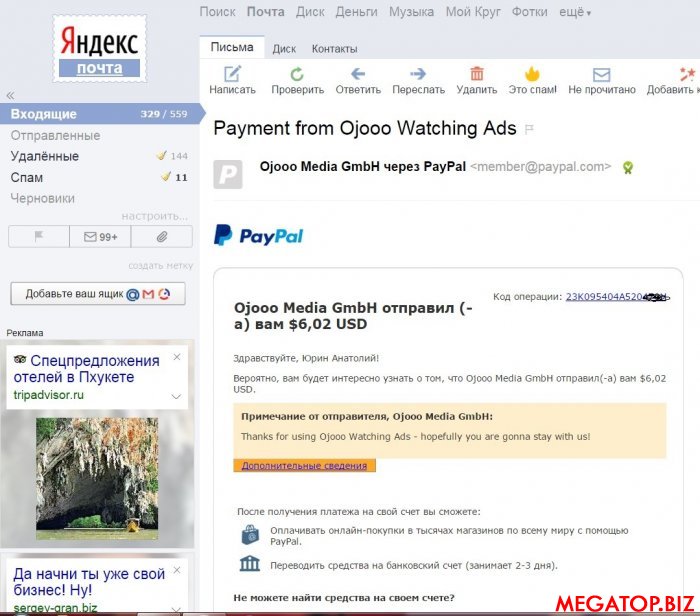The height and width of the screenshot is (616, 700).
Task: Open Спецпредложения отелей в Пхукете ad link
Action: click(x=87, y=369)
